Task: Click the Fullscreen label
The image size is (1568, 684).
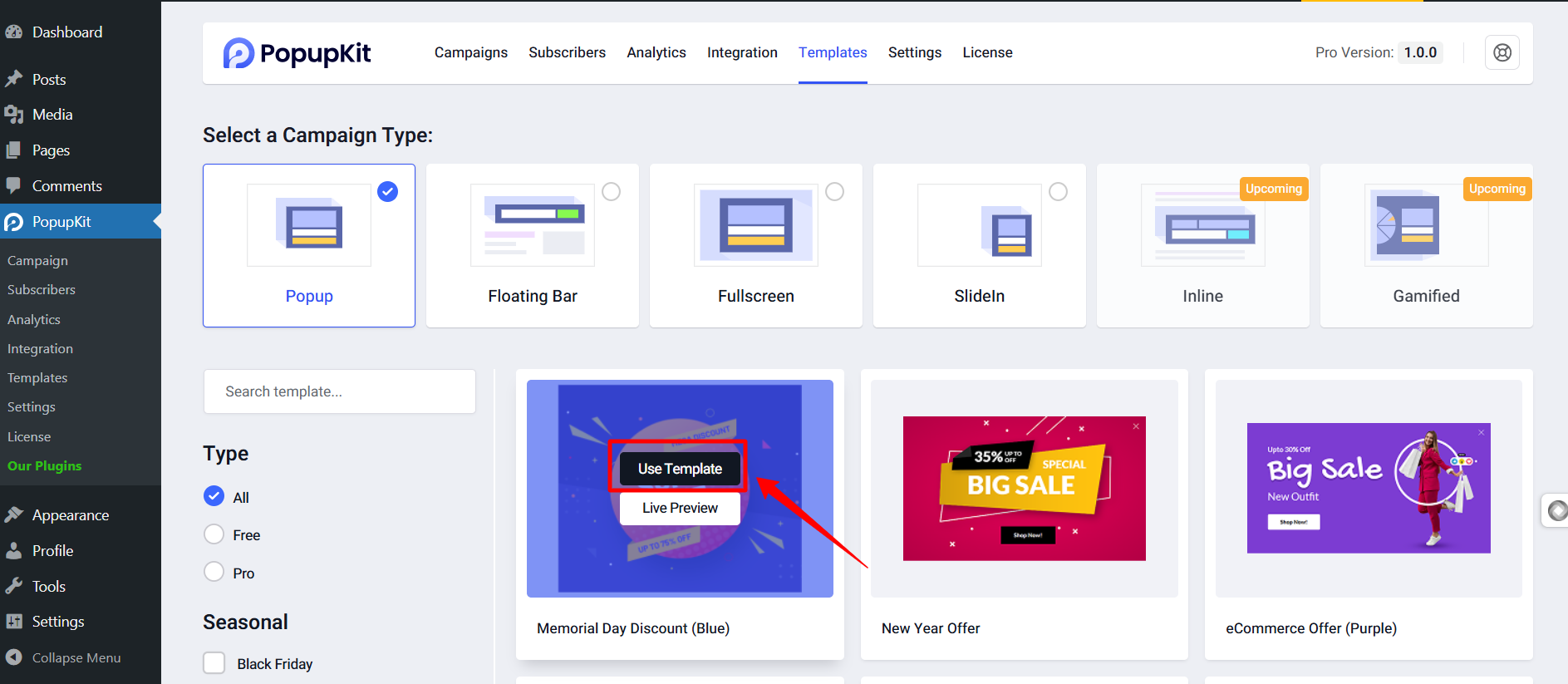Action: pyautogui.click(x=756, y=296)
